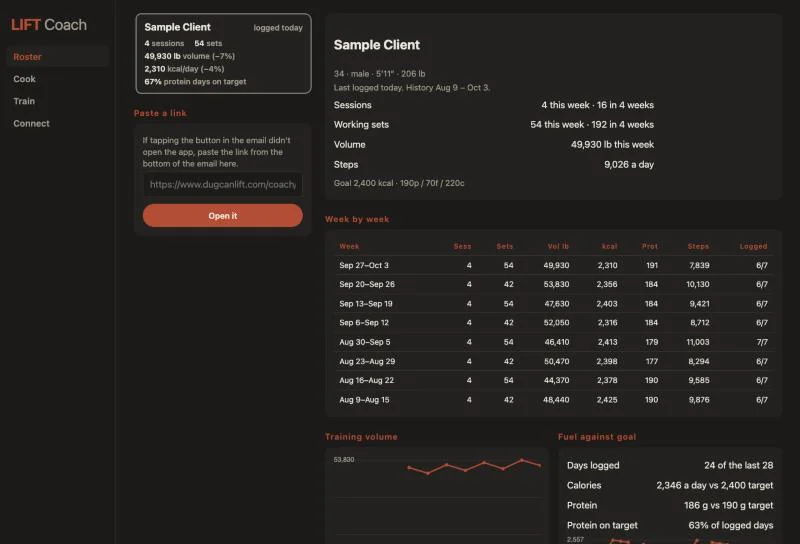Click the '186 g vs 190 g target' value
The height and width of the screenshot is (544, 800).
(x=728, y=505)
